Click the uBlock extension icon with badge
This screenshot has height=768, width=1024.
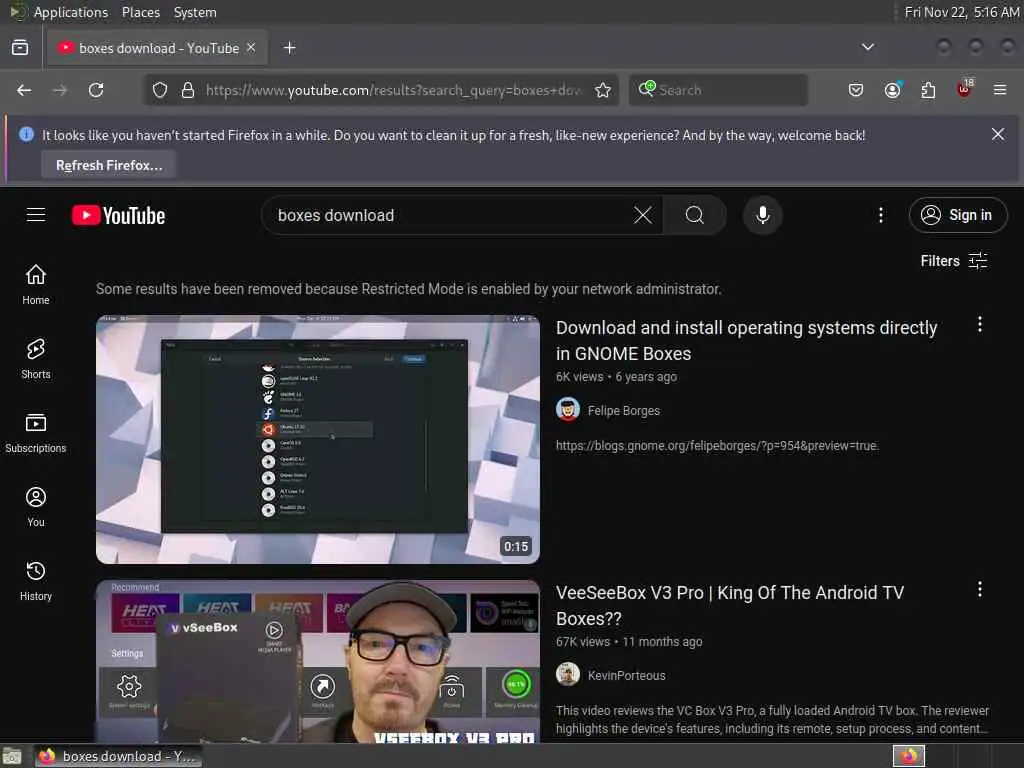pos(965,89)
